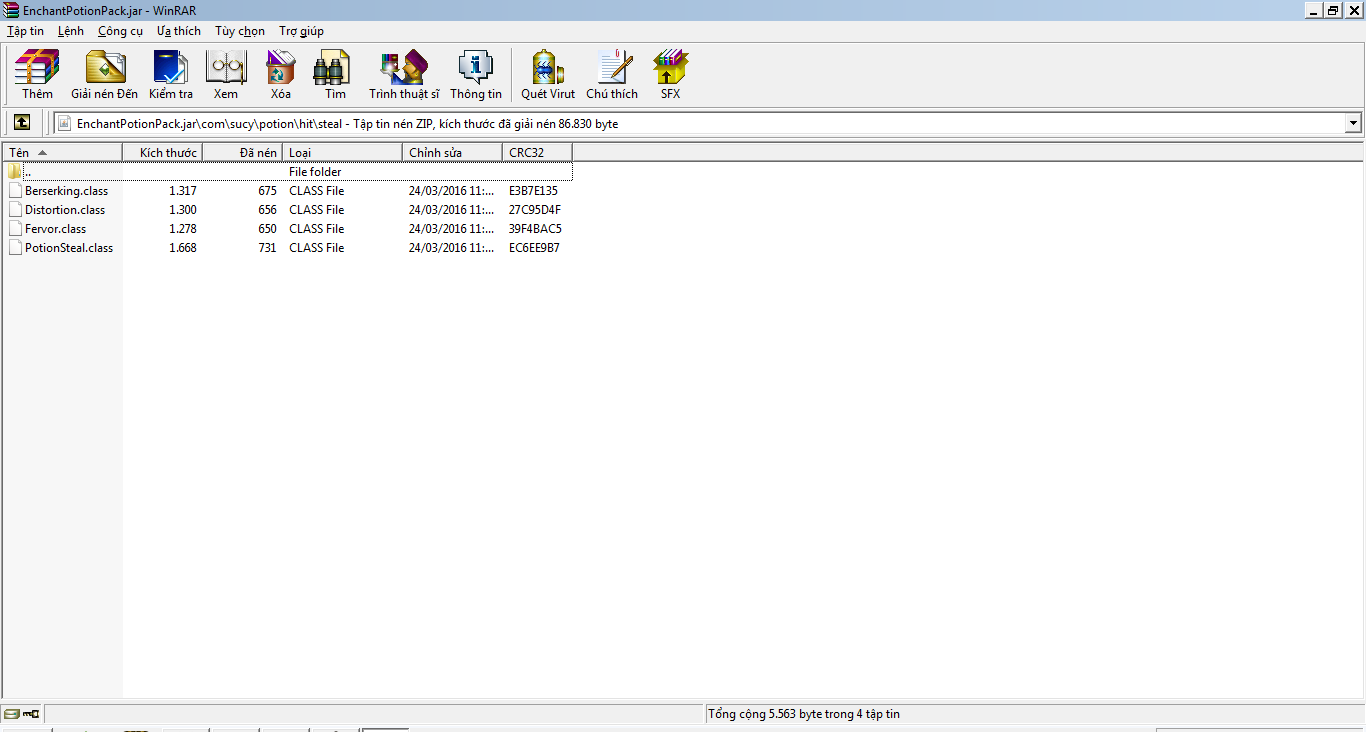Open the Ưa thích menu
This screenshot has height=732, width=1366.
pos(179,31)
